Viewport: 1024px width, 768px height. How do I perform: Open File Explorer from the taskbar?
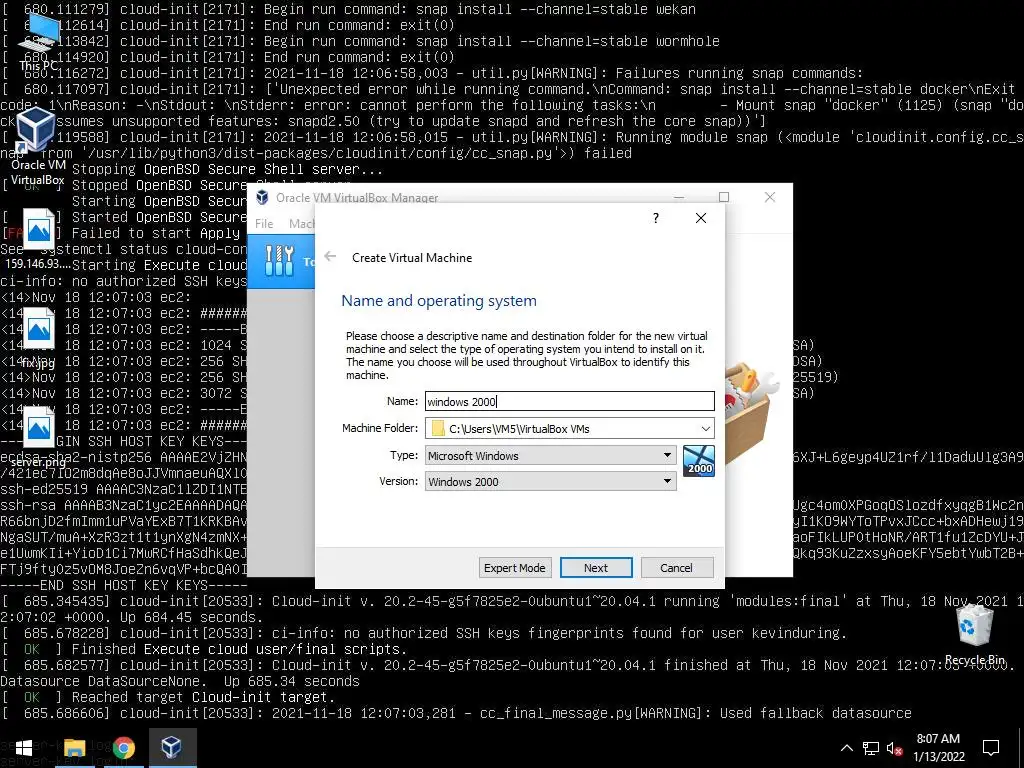coord(74,748)
